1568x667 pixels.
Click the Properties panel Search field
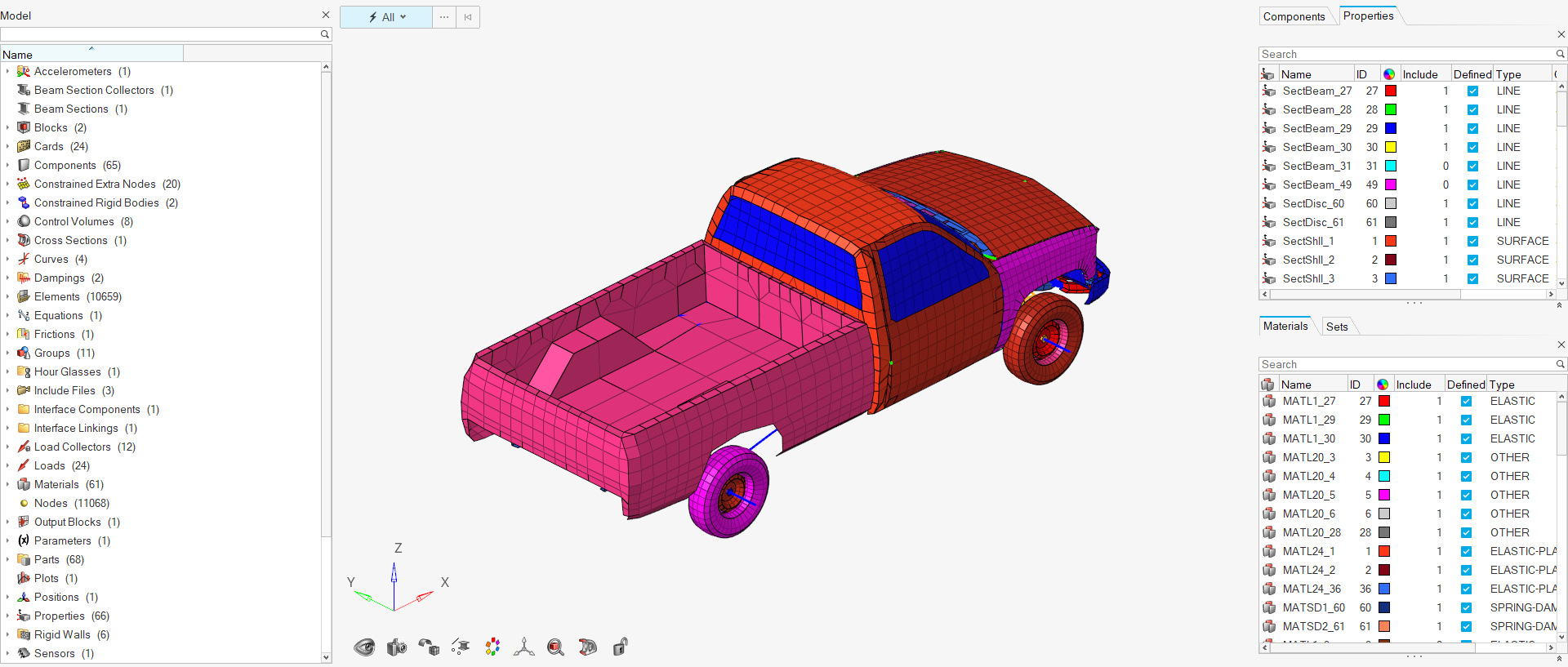click(x=1406, y=55)
